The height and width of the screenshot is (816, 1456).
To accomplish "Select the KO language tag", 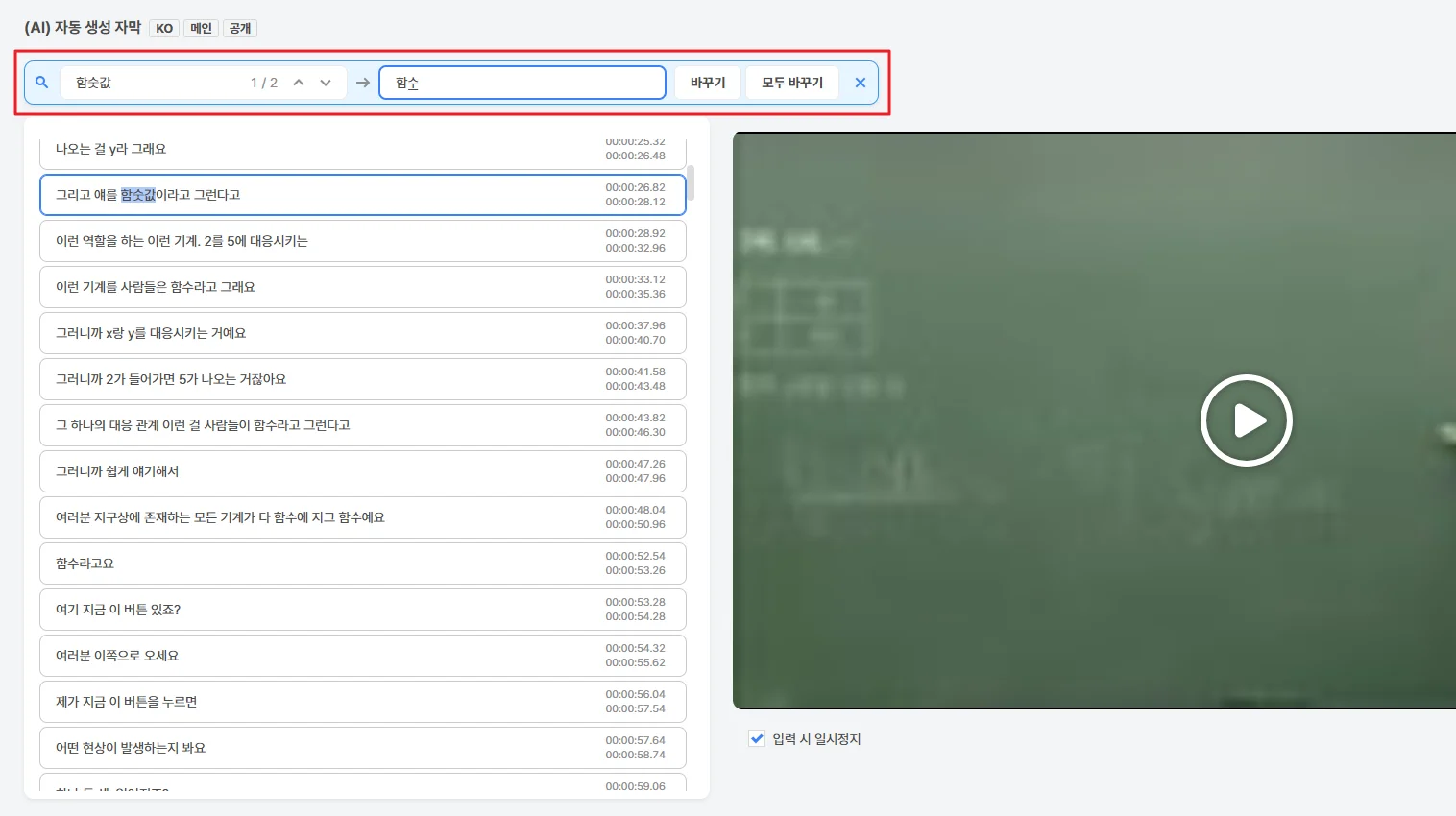I will pos(164,28).
